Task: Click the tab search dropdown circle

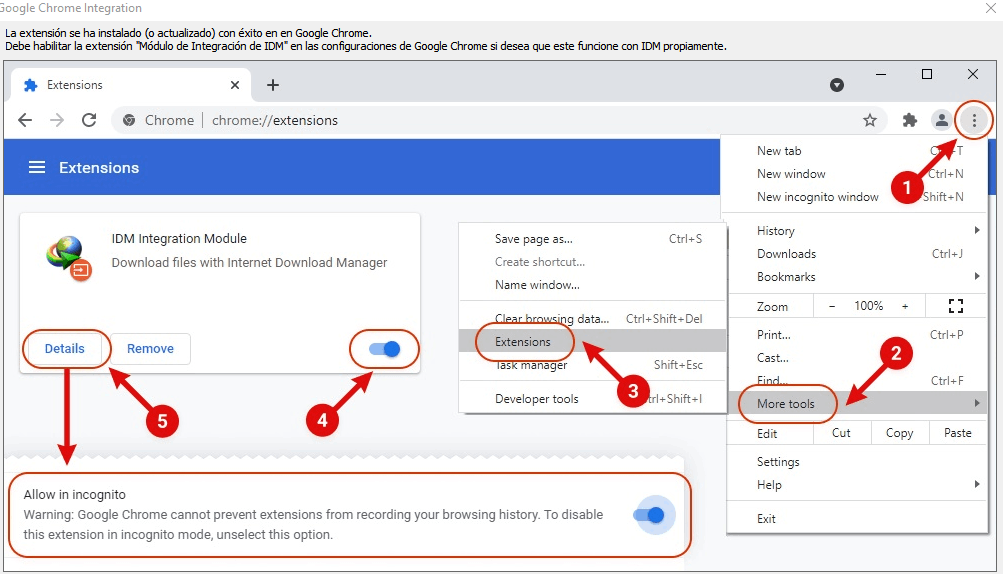Action: click(x=837, y=85)
